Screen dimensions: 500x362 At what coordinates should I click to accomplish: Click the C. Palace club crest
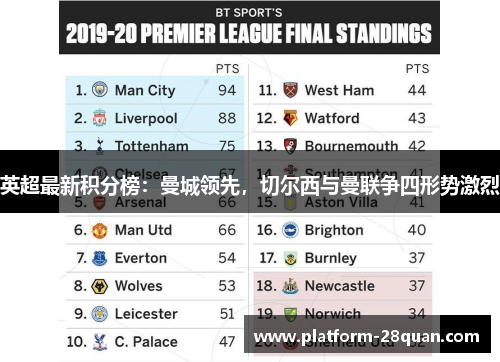99,342
